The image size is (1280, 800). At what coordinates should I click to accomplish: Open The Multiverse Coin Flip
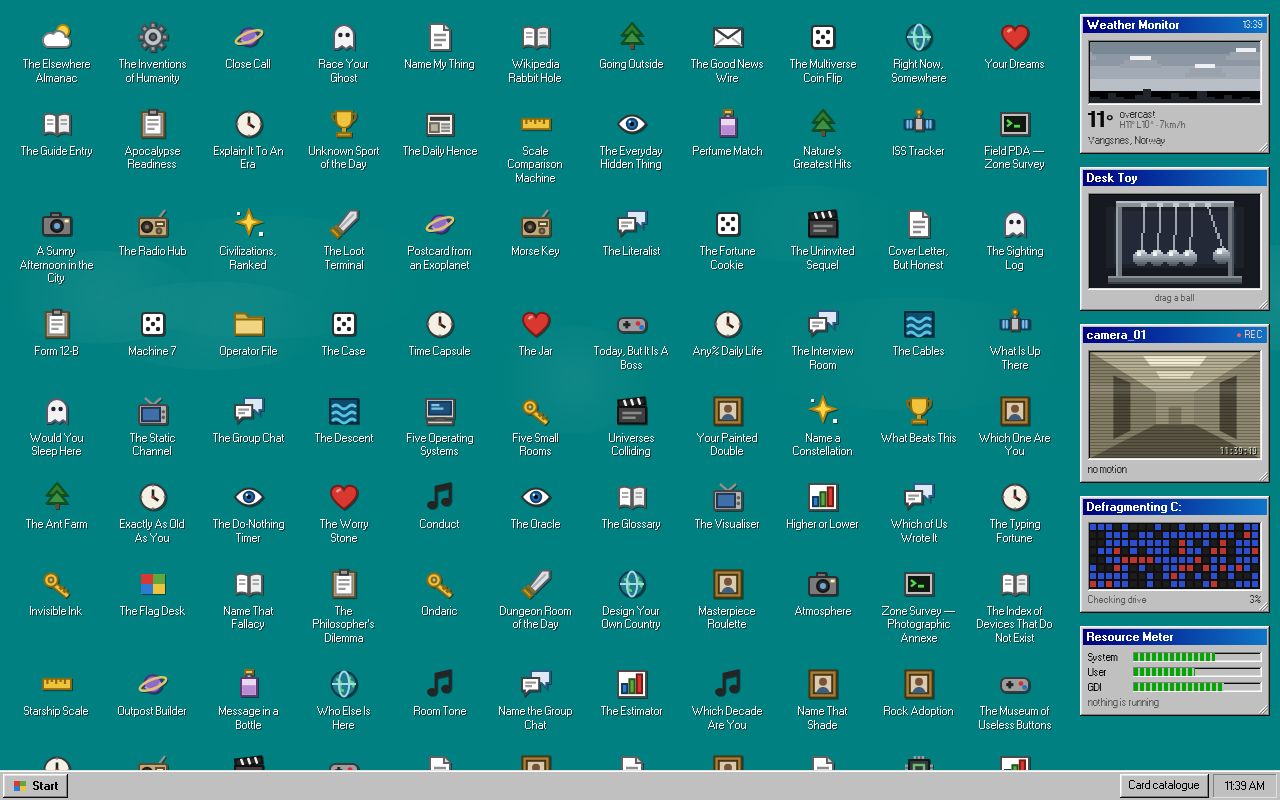(823, 38)
